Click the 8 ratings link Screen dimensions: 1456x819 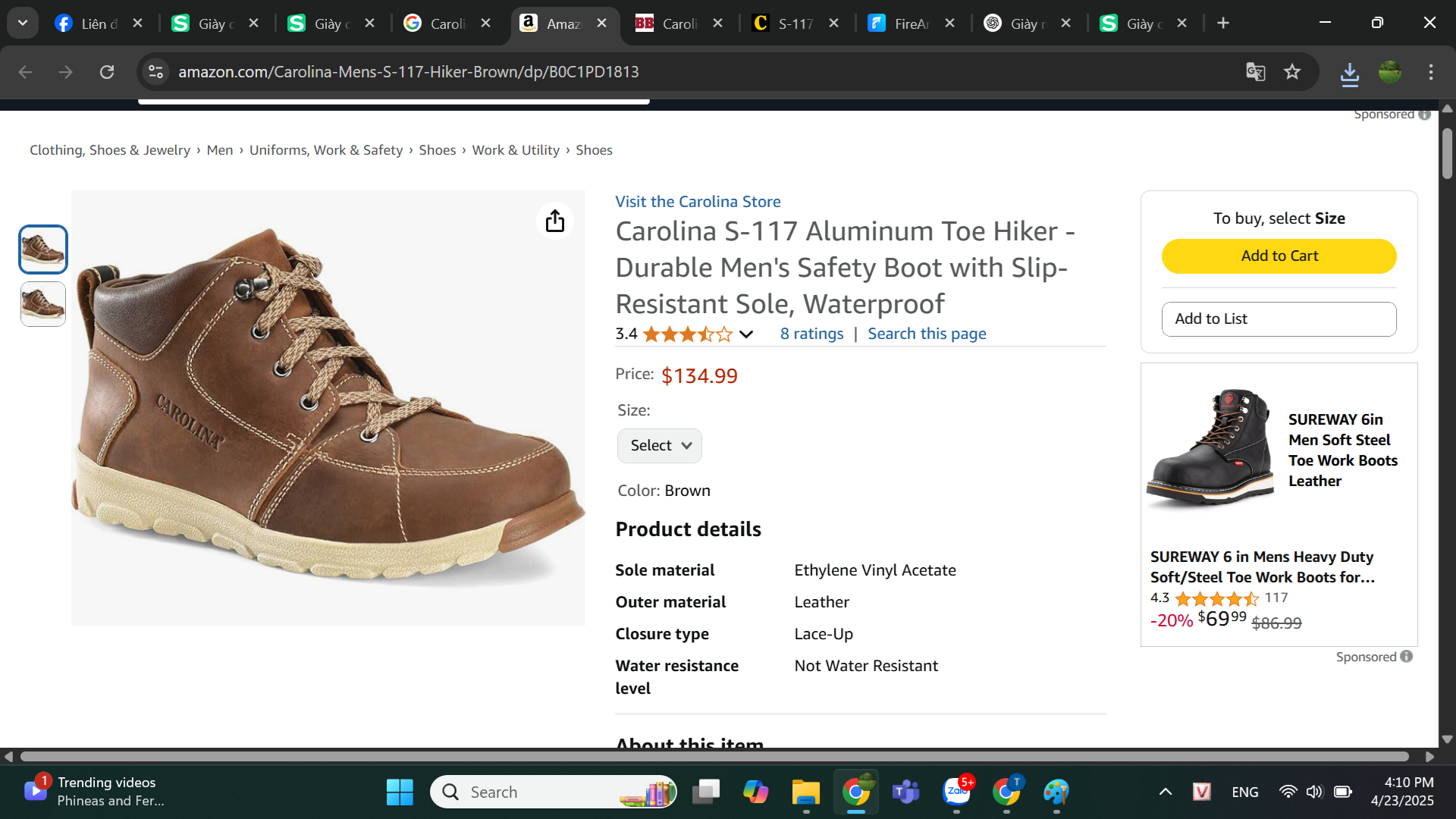pyautogui.click(x=811, y=334)
